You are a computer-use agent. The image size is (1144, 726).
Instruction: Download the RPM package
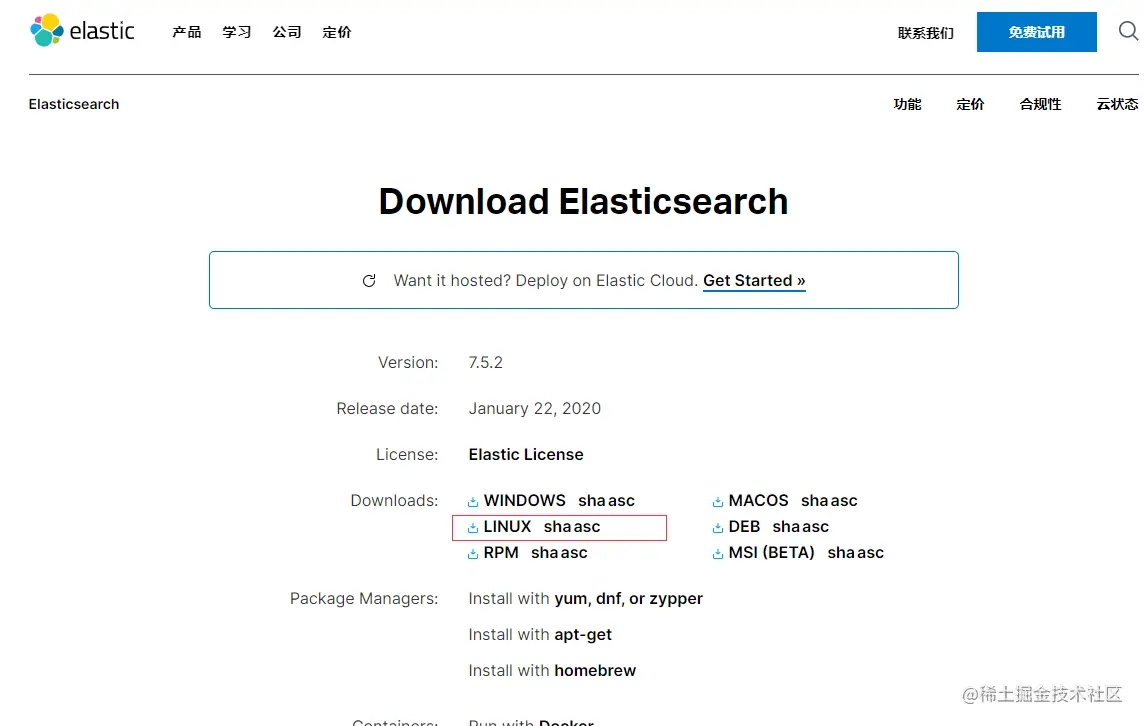[x=501, y=553]
